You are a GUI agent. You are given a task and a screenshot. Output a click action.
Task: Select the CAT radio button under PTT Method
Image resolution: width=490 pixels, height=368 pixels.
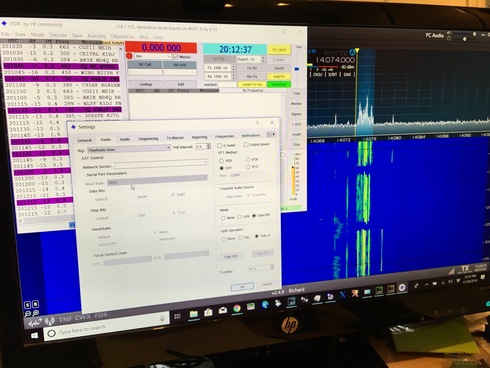(x=221, y=168)
